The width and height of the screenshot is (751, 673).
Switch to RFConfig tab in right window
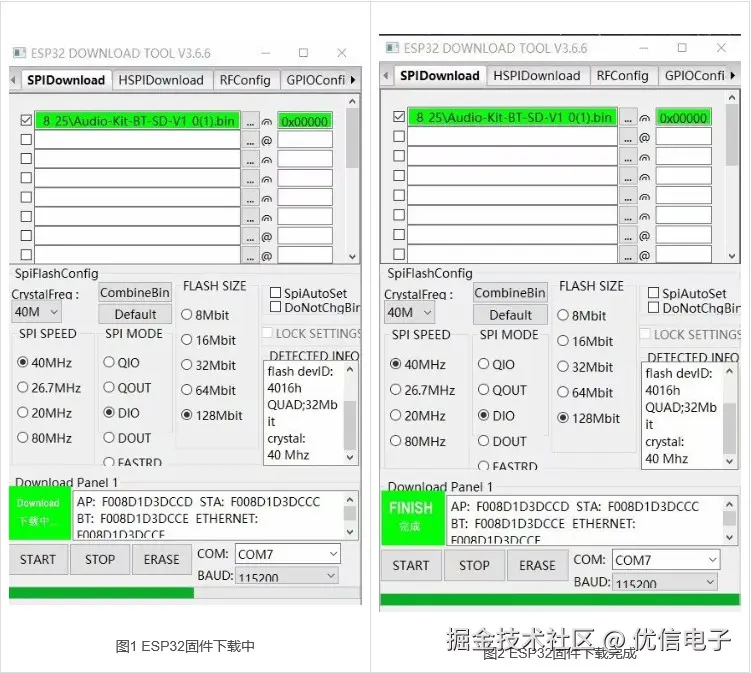[622, 76]
